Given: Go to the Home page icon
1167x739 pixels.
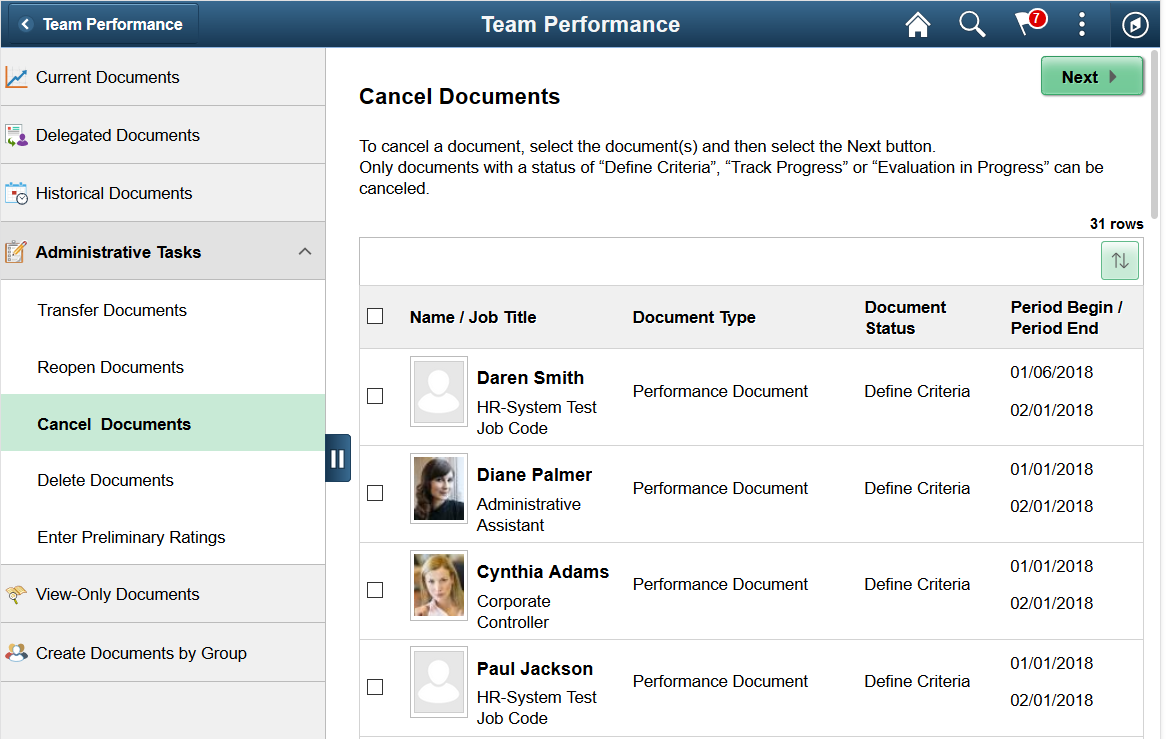Looking at the screenshot, I should 918,25.
